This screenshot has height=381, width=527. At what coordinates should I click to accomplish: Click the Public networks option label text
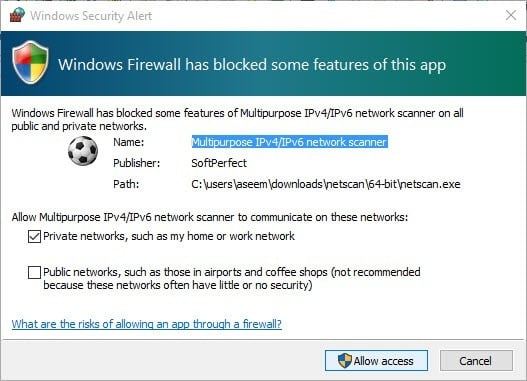(x=232, y=279)
